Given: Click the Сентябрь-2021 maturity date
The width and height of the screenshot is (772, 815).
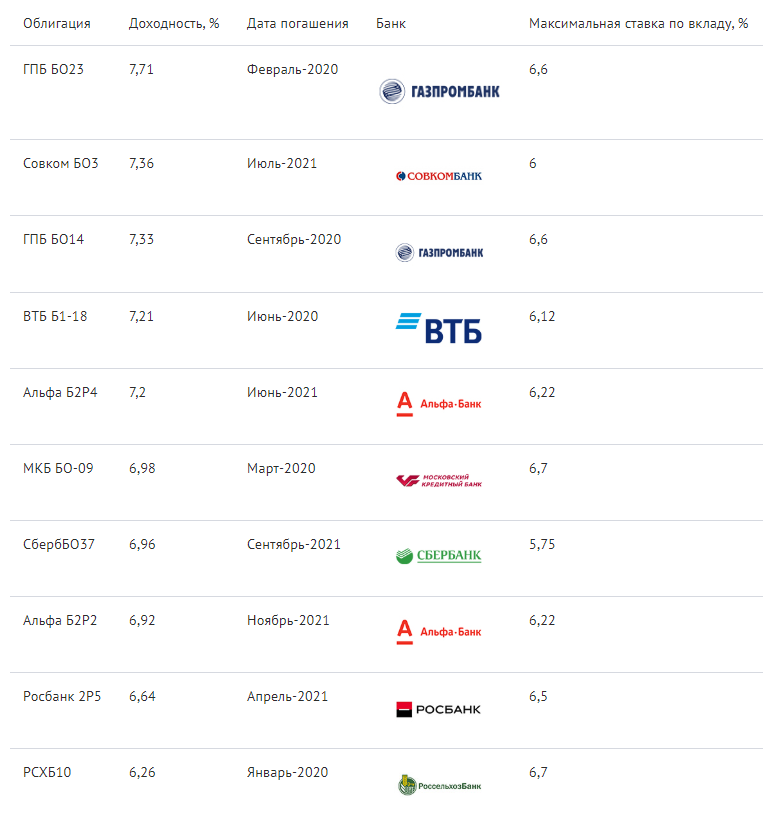Looking at the screenshot, I should [294, 544].
